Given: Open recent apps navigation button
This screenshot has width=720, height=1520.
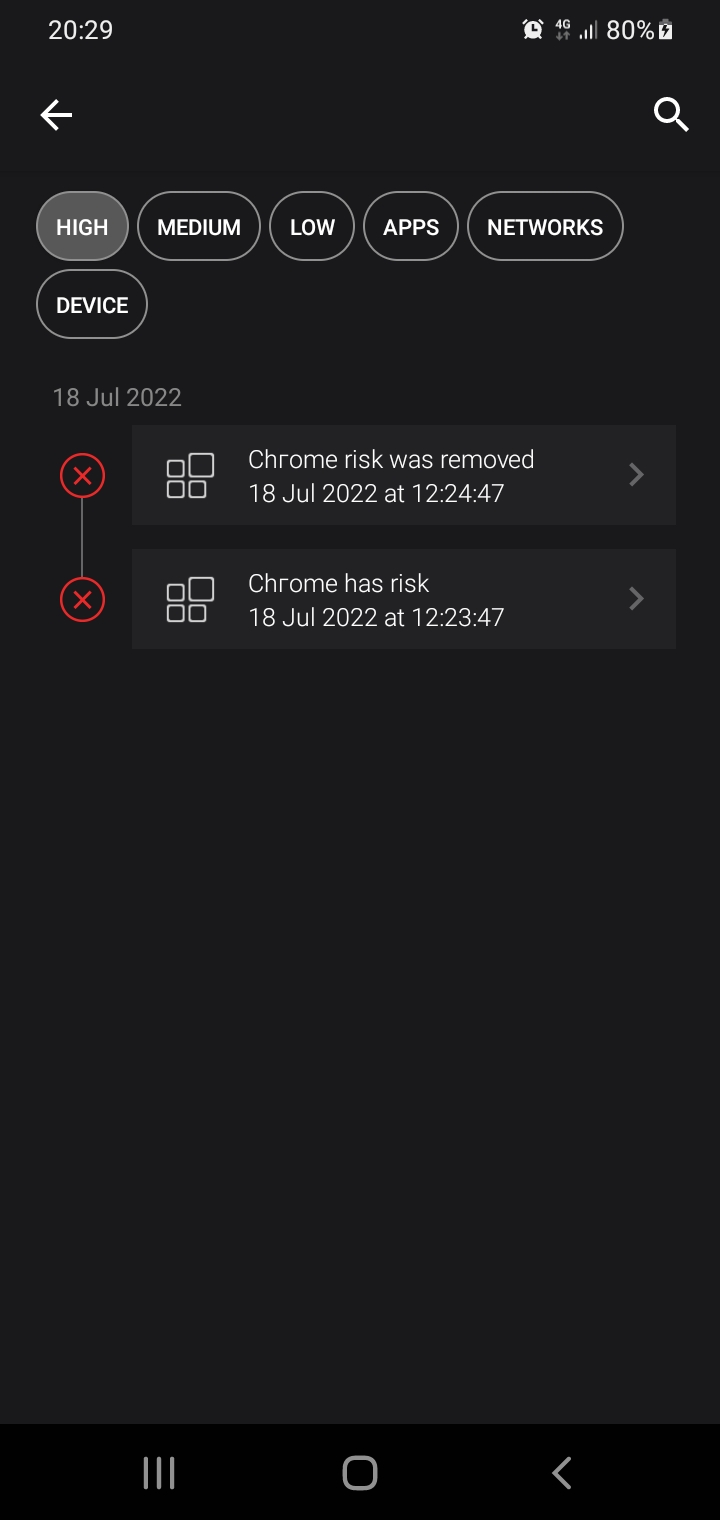Looking at the screenshot, I should coord(159,1472).
